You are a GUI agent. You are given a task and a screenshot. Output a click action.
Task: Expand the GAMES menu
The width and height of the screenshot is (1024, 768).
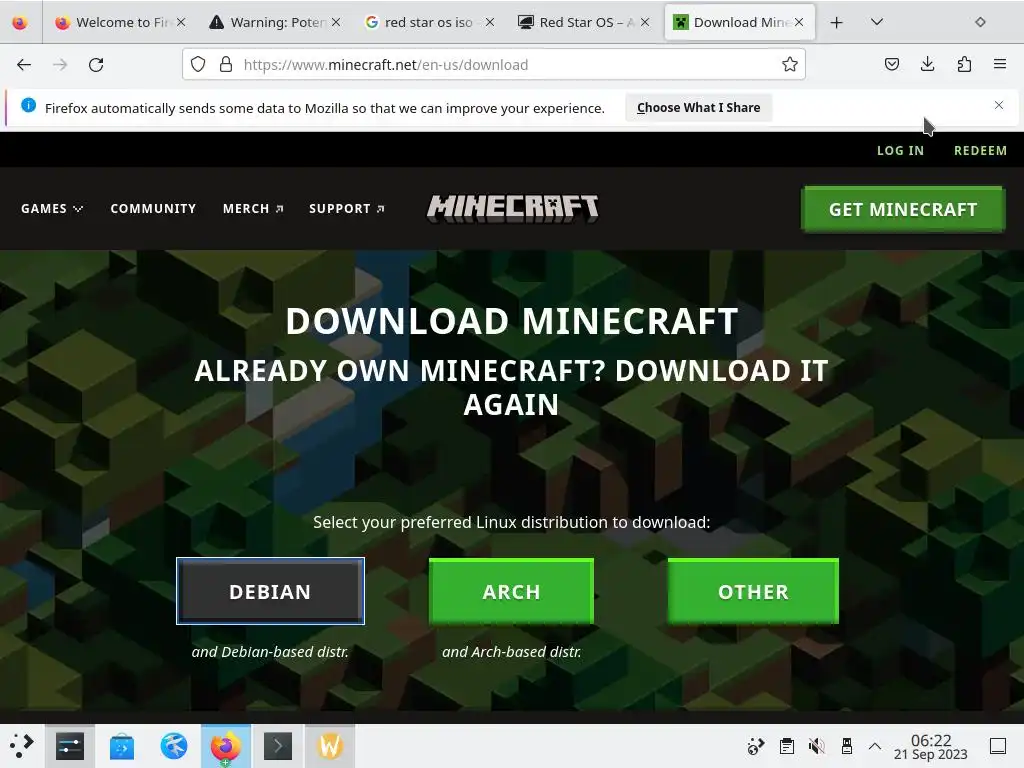(52, 209)
